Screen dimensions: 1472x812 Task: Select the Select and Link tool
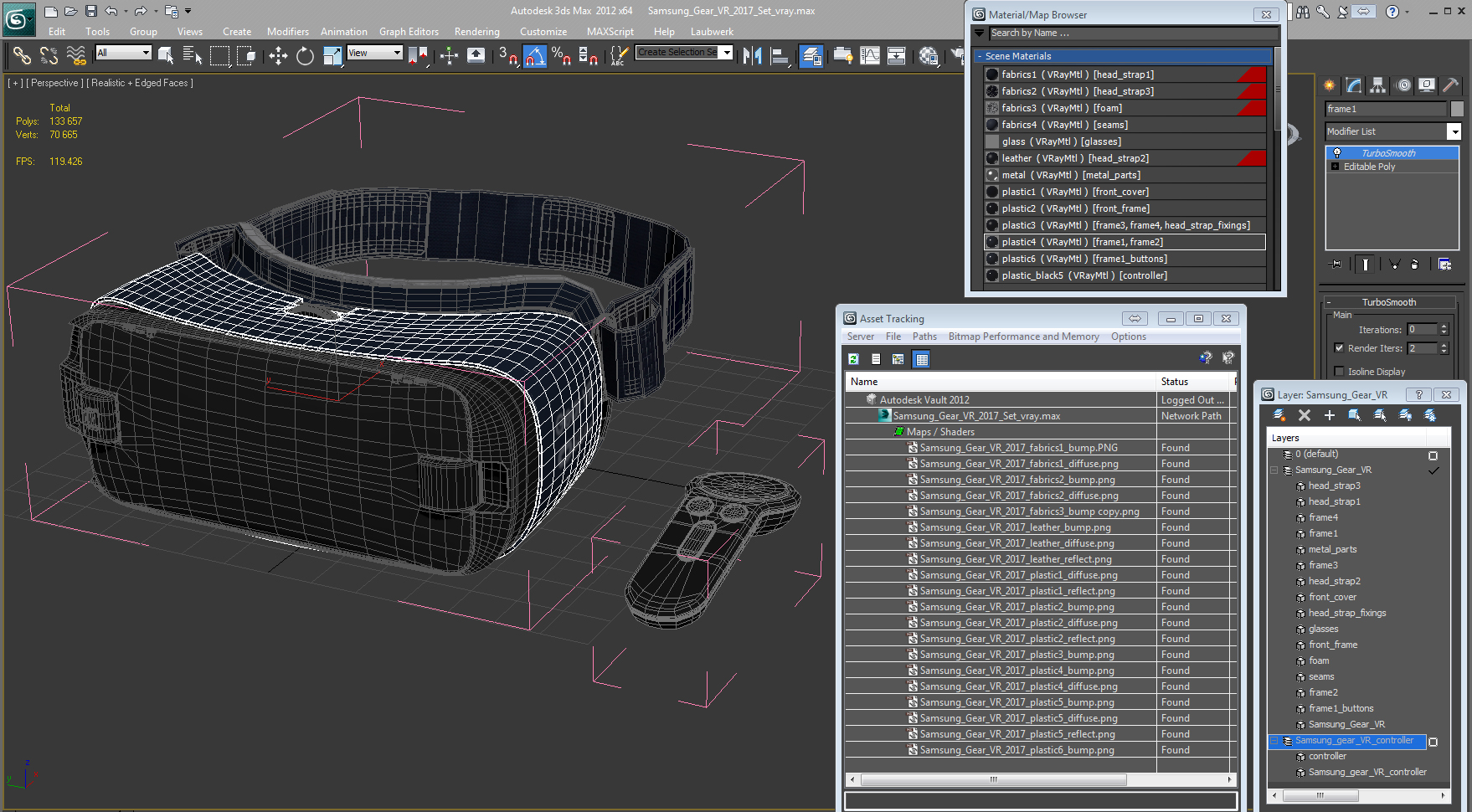pyautogui.click(x=22, y=56)
